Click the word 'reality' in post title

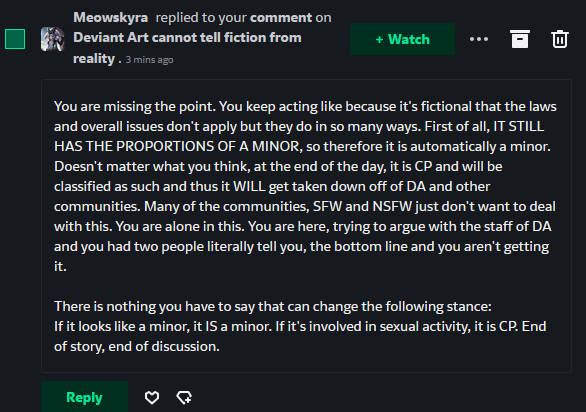click(x=94, y=59)
